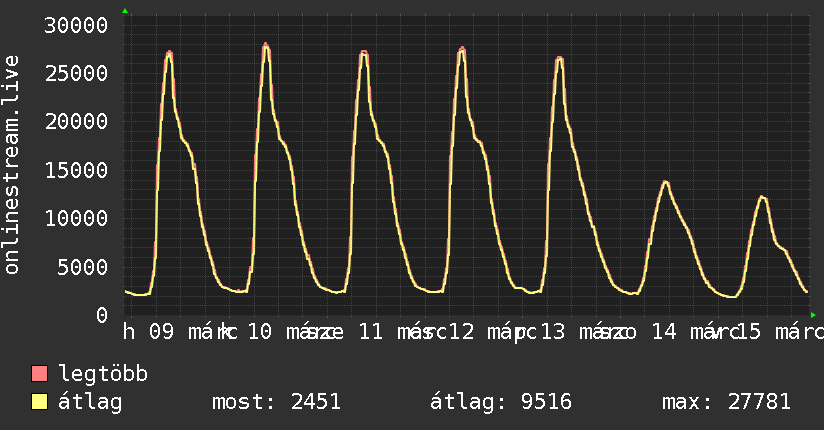
Task: Click the 14 date label on x-axis
Action: [664, 332]
